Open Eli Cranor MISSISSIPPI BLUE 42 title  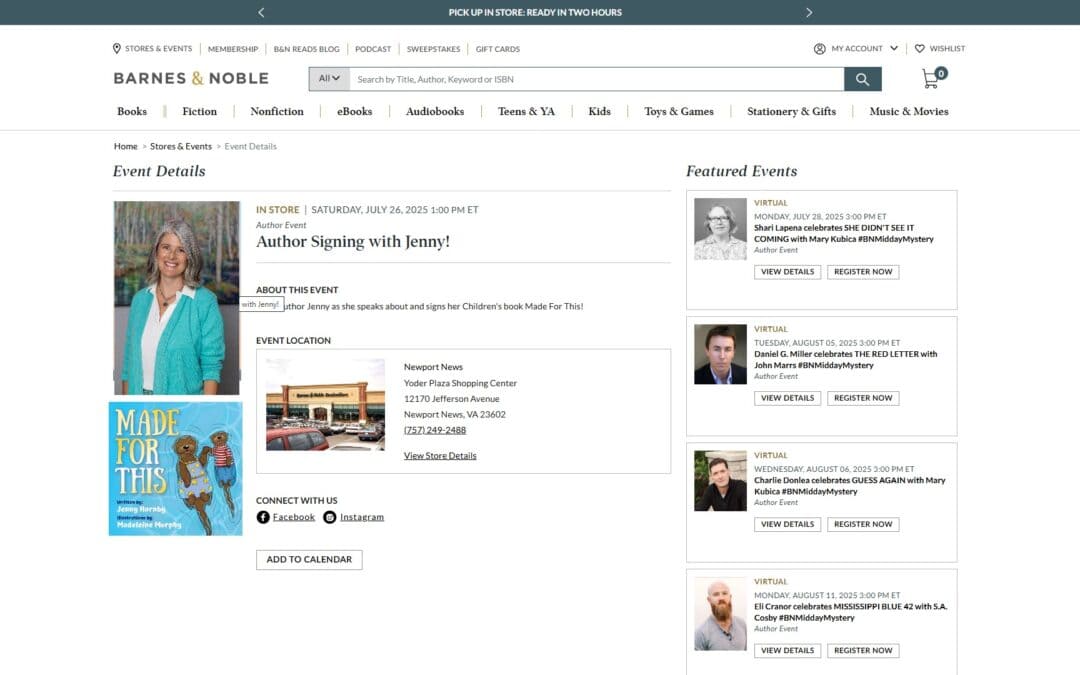[851, 612]
